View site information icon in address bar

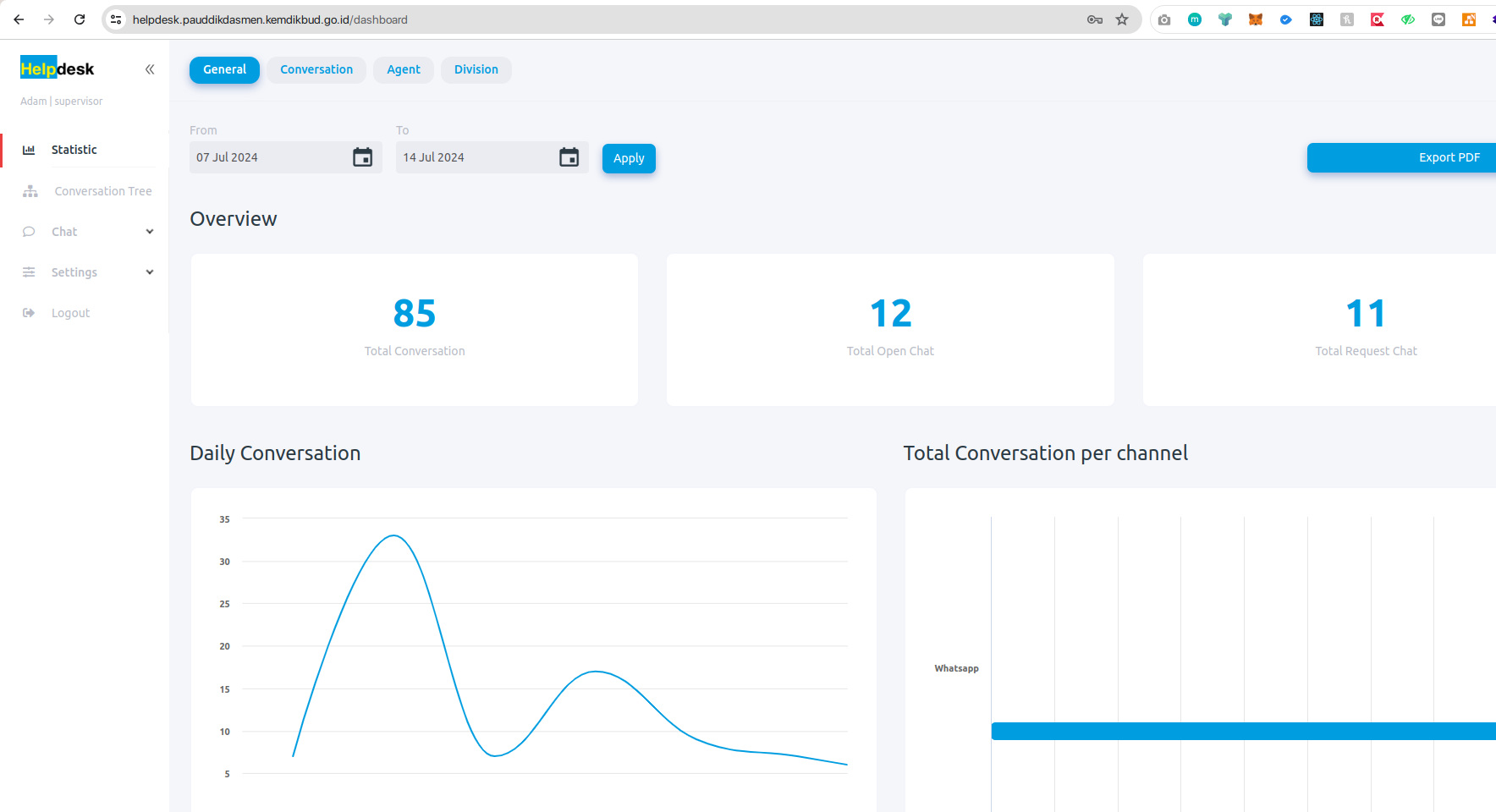pyautogui.click(x=117, y=19)
